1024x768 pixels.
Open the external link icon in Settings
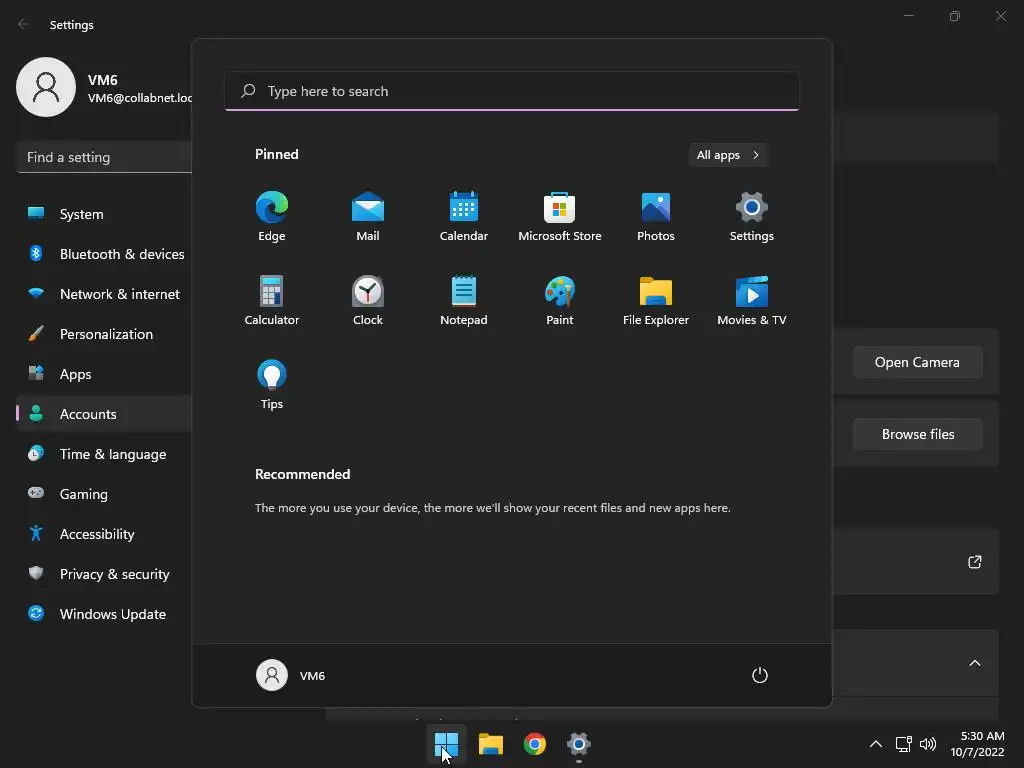[x=974, y=562]
